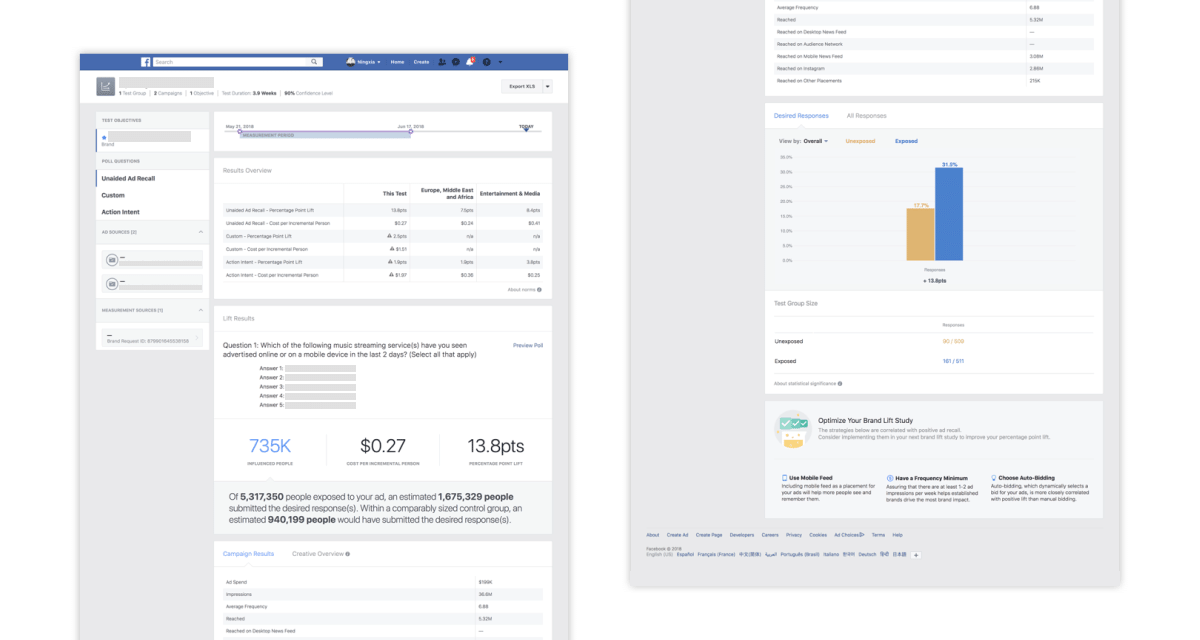Click the search magnifier icon

[316, 62]
